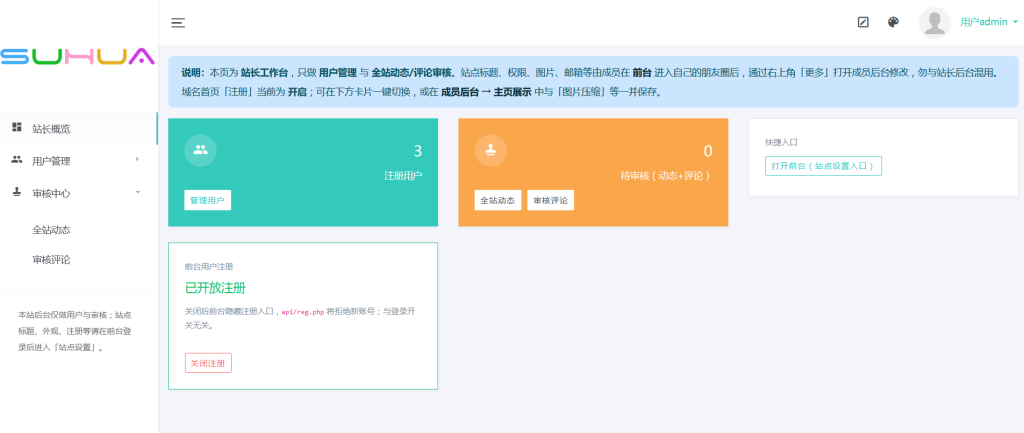Click the 说明 notice banner text
Screen dimensions: 1024x433
593,82
